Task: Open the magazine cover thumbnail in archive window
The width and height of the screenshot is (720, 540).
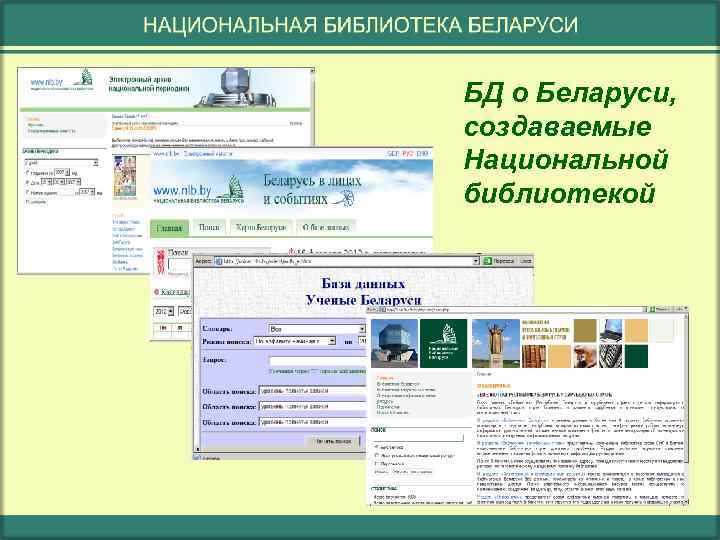Action: coord(125,177)
